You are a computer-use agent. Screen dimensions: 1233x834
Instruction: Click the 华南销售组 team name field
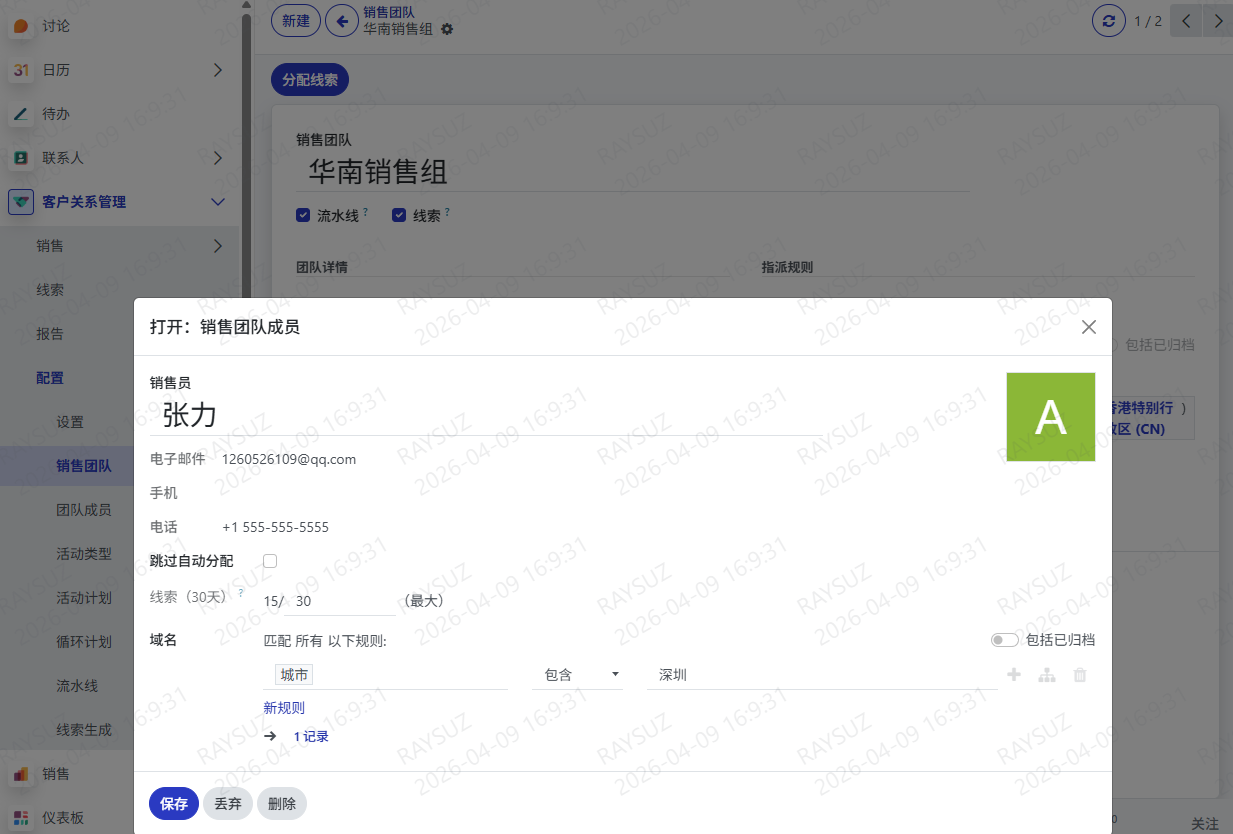633,172
